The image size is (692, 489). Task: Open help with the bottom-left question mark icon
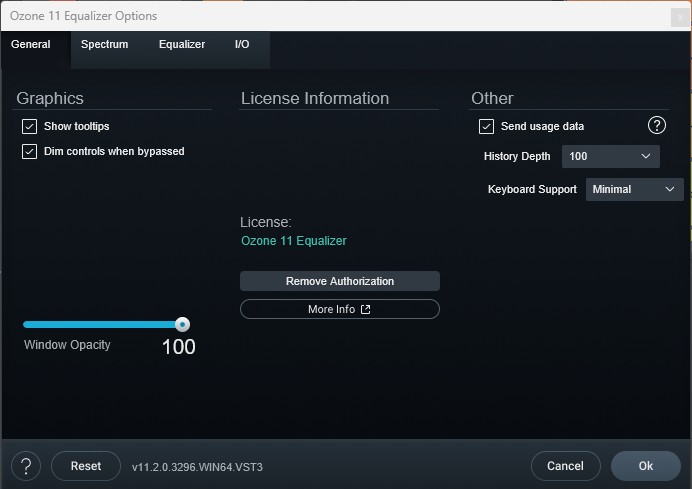point(26,466)
